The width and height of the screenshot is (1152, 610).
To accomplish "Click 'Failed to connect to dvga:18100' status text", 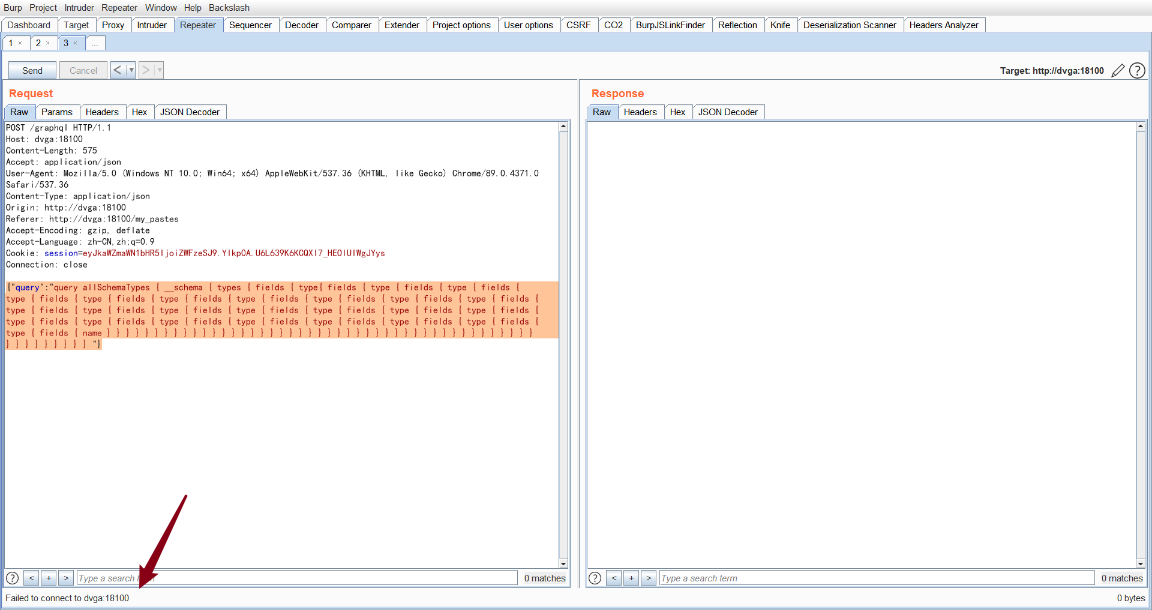I will tap(67, 598).
